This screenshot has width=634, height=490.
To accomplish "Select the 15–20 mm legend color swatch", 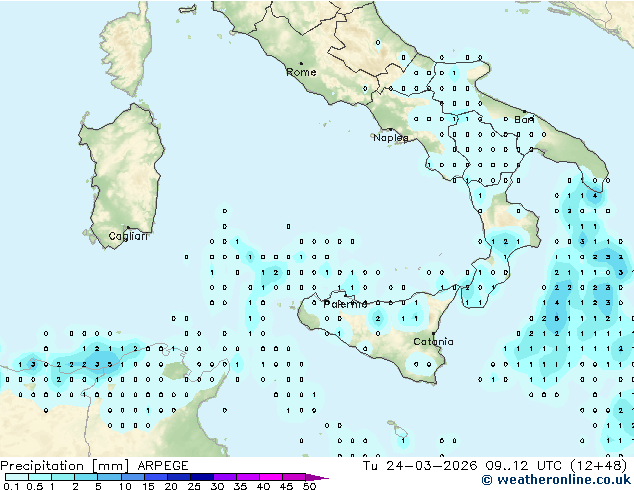I will click(x=156, y=477).
